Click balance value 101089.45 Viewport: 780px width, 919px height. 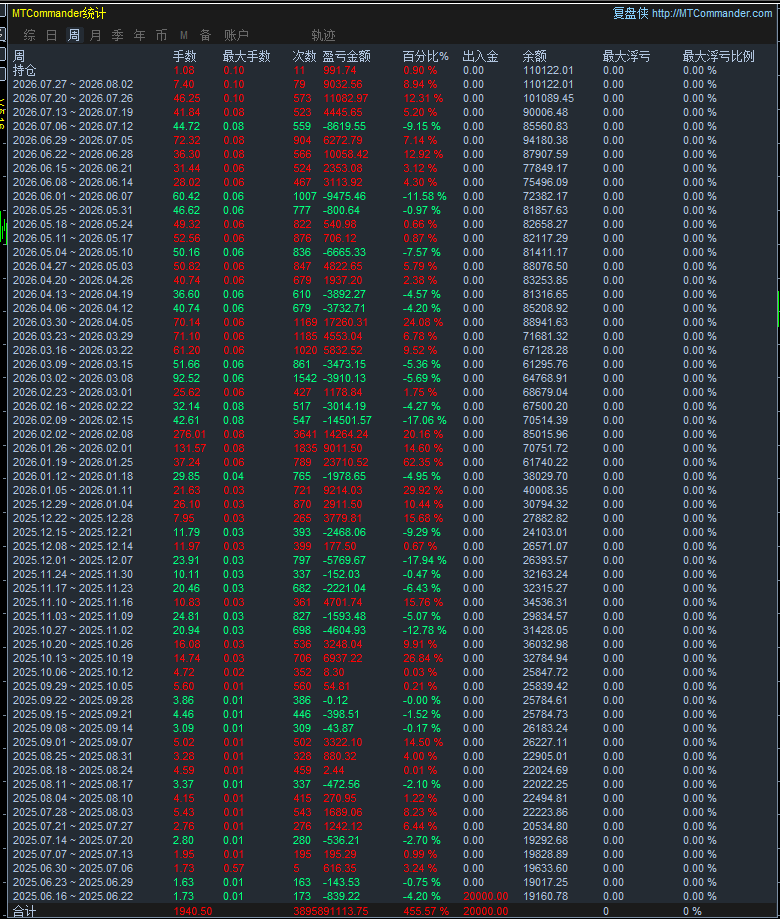[x=549, y=98]
